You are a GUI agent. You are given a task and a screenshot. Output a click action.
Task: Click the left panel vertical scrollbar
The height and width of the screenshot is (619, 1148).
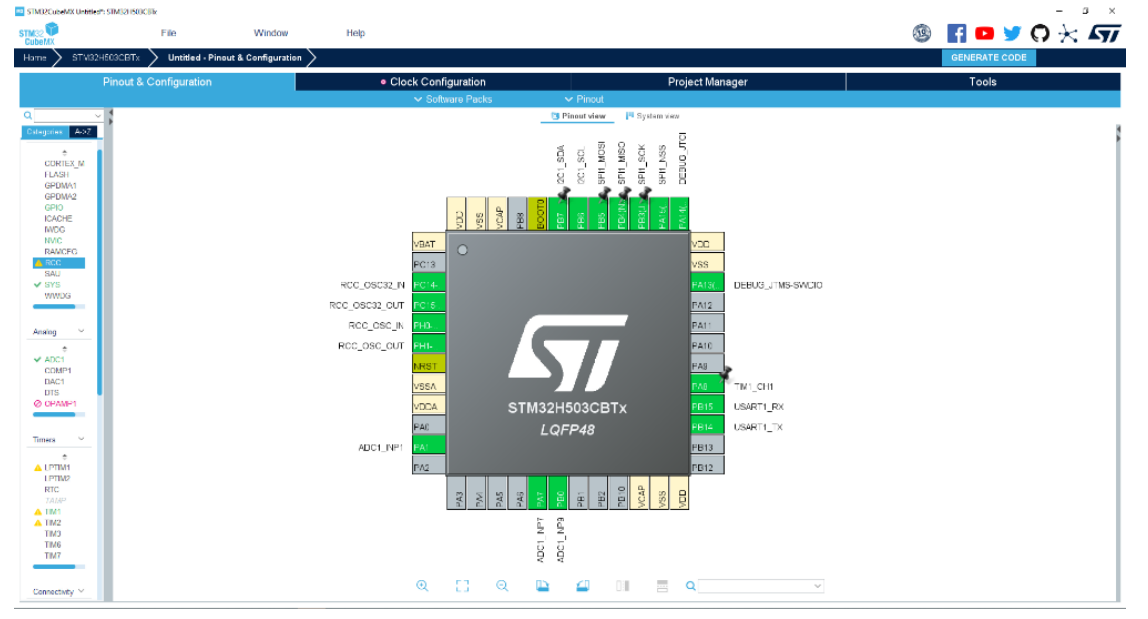[x=100, y=271]
